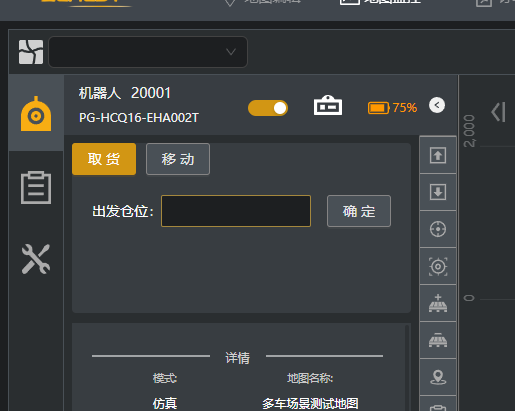Switch to the 移动 tab
Image resolution: width=515 pixels, height=411 pixels.
pos(178,159)
